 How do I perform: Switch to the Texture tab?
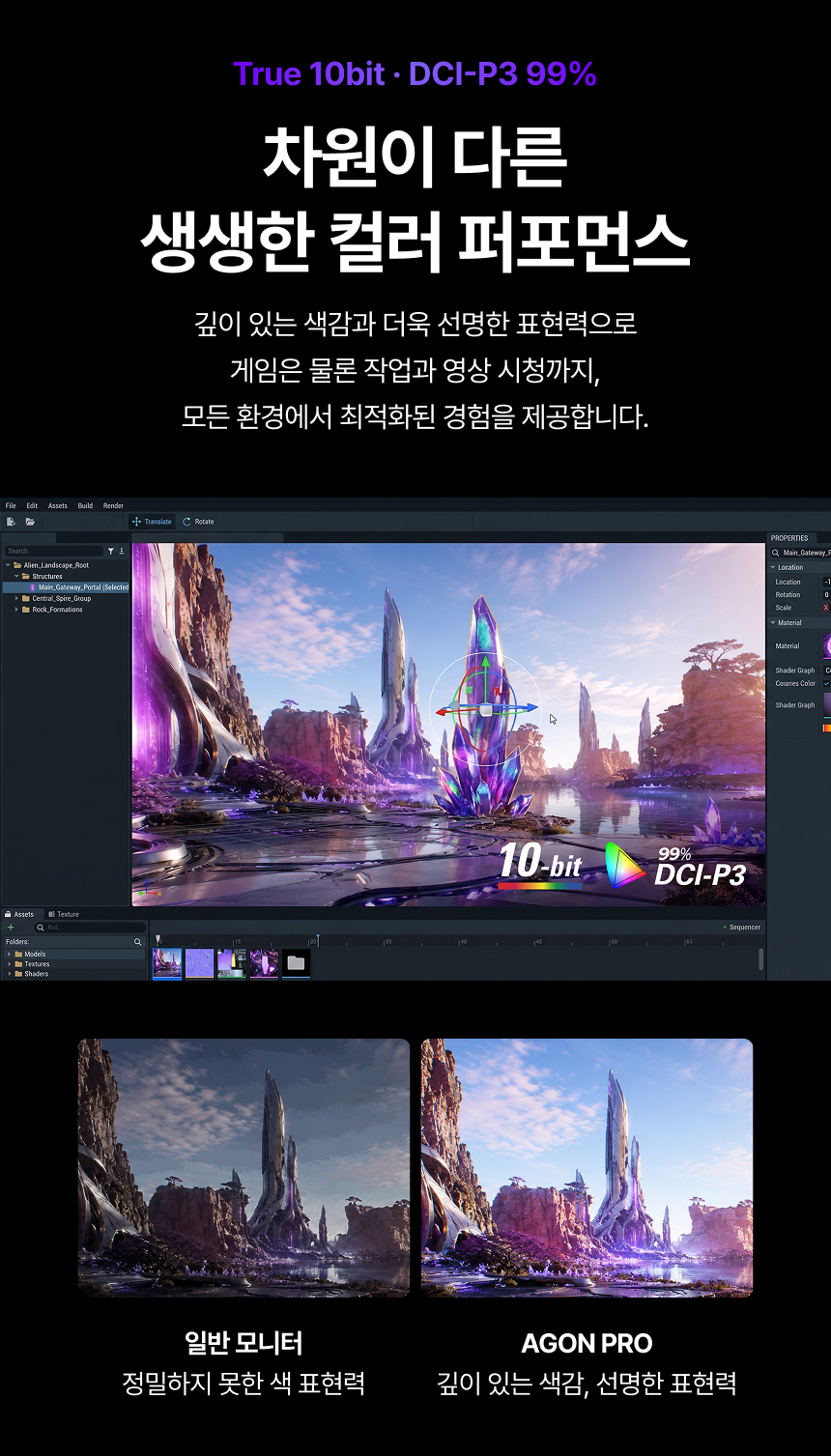point(64,914)
